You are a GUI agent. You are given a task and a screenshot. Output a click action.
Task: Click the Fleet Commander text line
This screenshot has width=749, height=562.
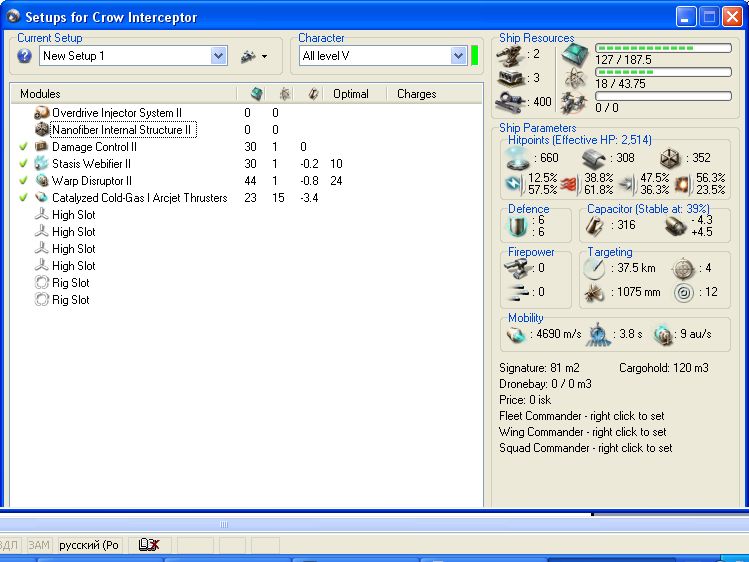(581, 416)
